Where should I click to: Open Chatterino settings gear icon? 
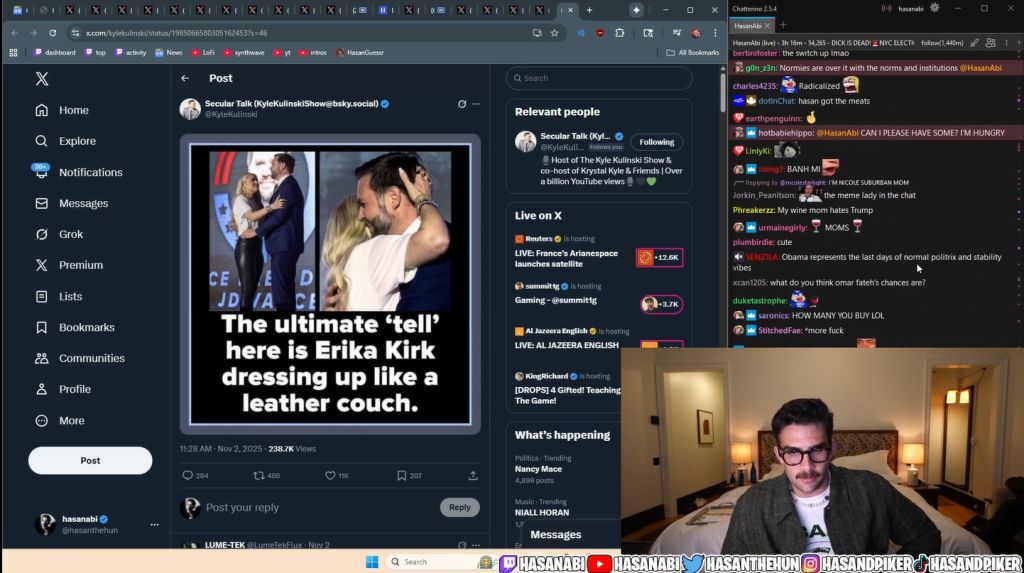934,8
